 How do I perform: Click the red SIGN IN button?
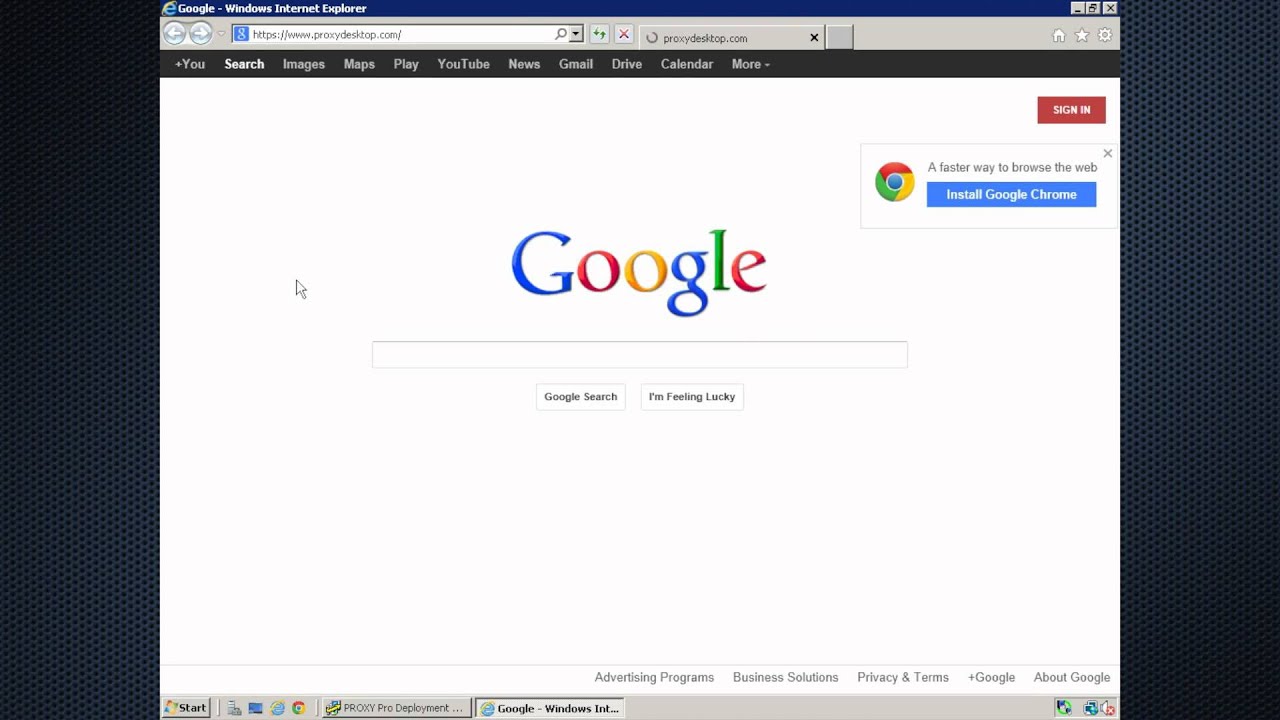pos(1071,110)
